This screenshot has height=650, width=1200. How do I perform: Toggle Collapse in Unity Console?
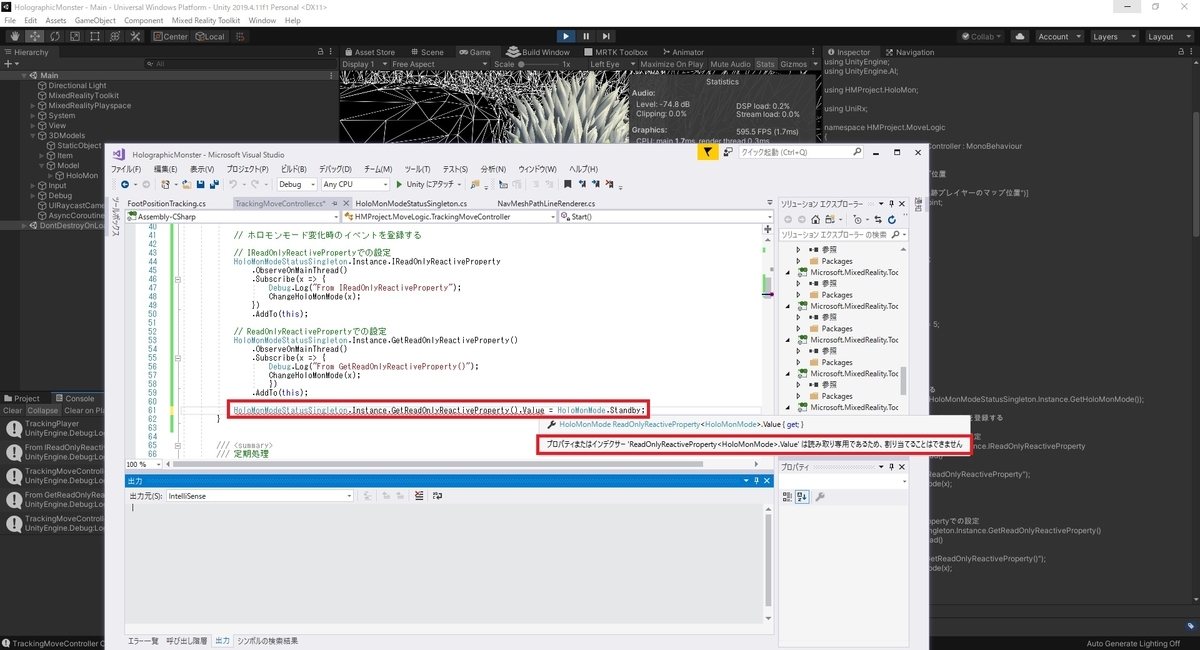[x=42, y=411]
